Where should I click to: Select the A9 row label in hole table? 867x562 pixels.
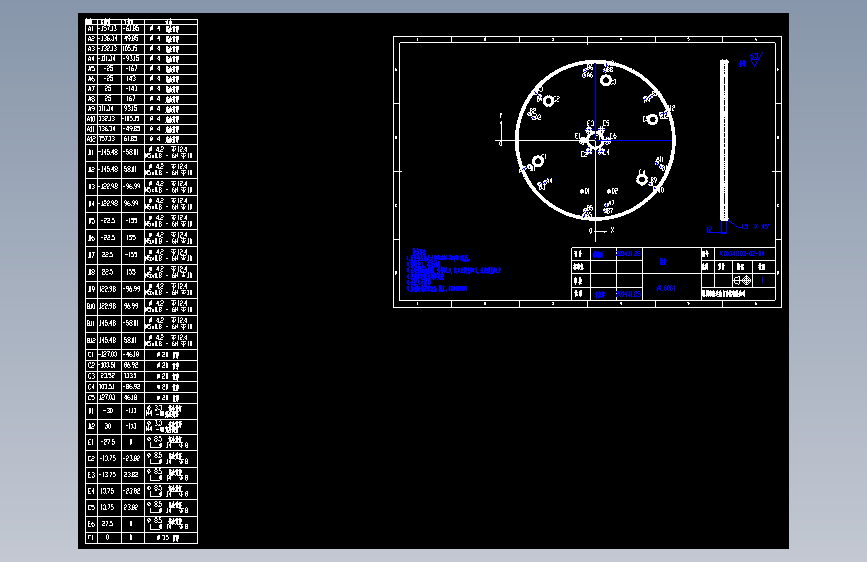coord(91,109)
